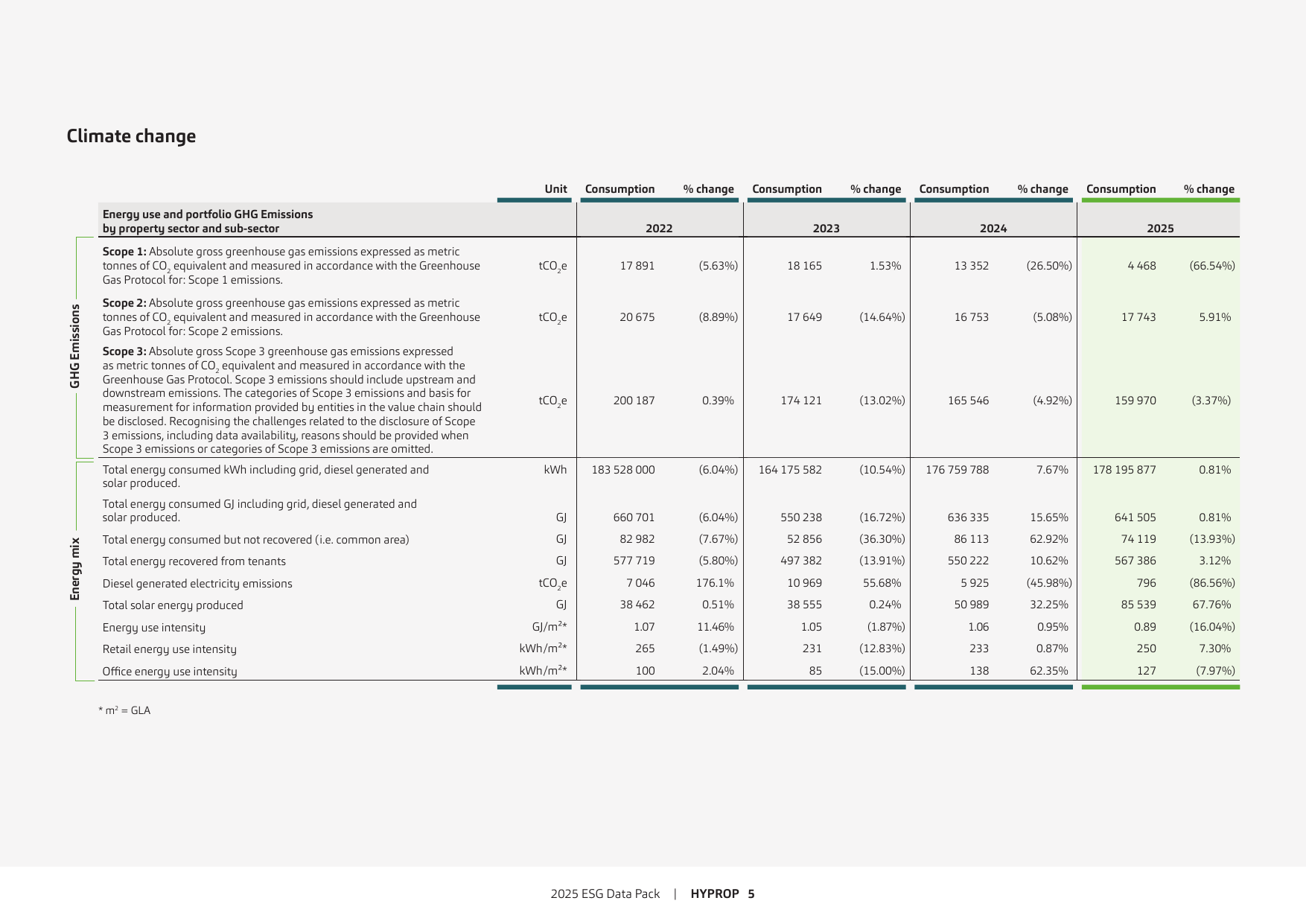This screenshot has height=924, width=1306.
Task: Select the 0.89 energy intensity value
Action: point(1145,627)
